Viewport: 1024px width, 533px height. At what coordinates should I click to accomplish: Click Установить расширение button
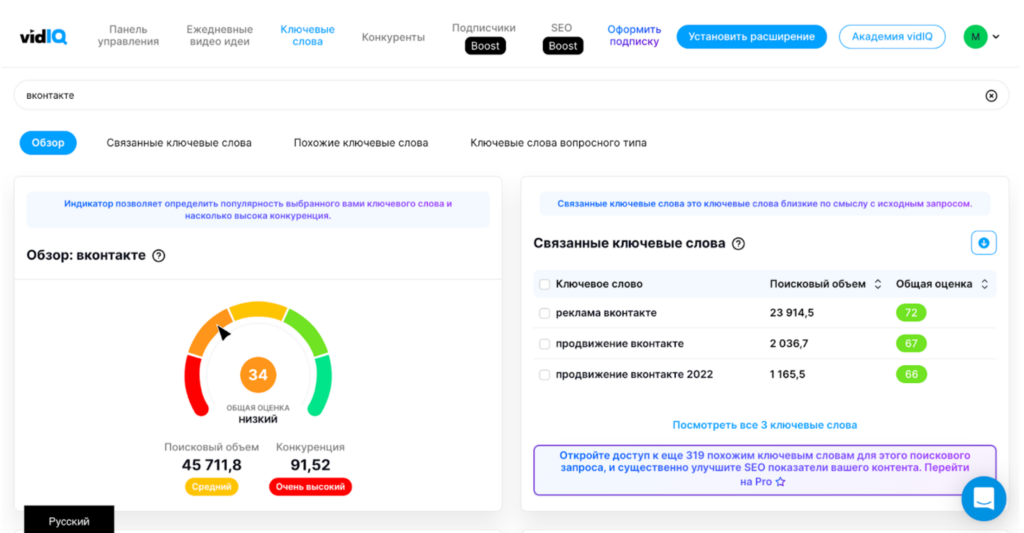751,37
